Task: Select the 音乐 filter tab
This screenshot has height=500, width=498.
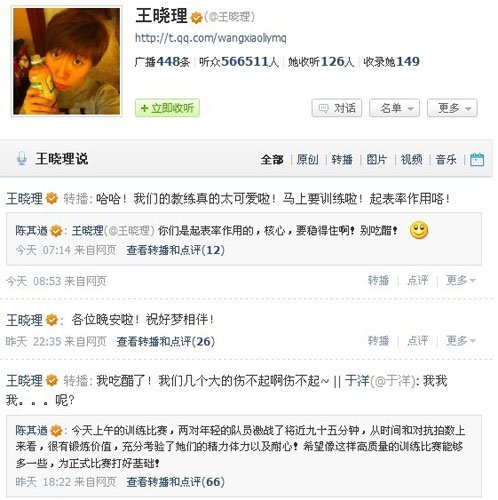Action: click(446, 159)
